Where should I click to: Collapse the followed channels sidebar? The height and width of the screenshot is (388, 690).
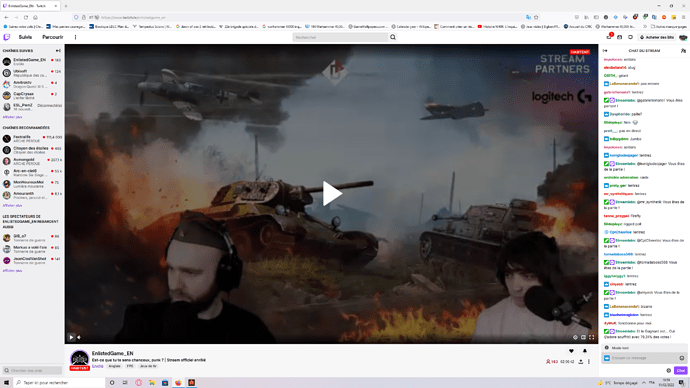tap(58, 51)
